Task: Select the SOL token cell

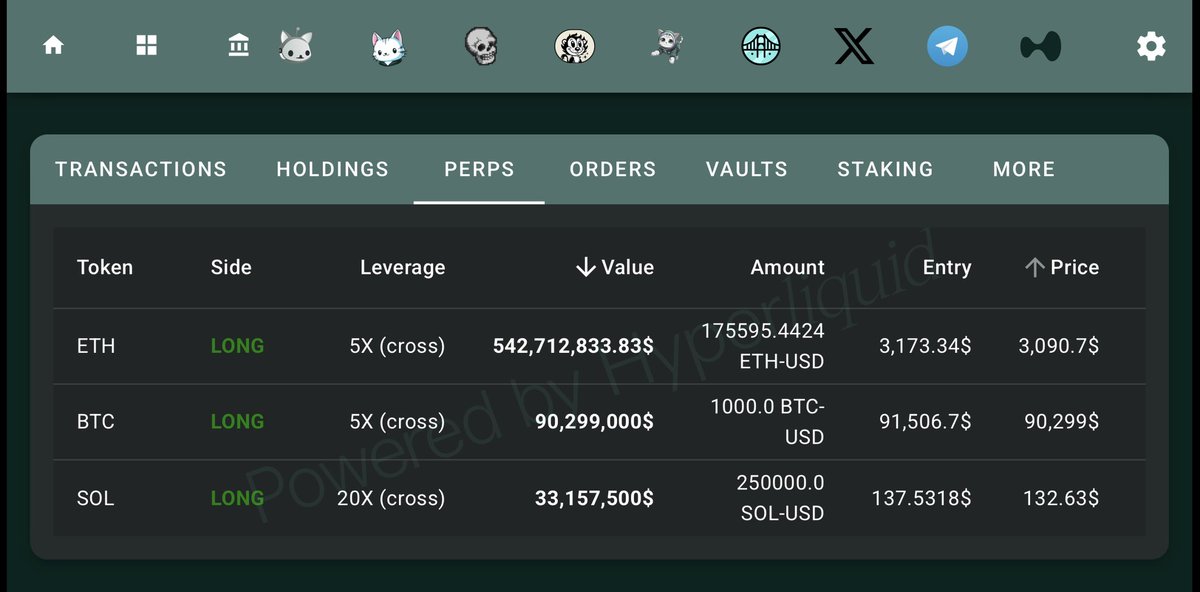Action: click(x=95, y=498)
